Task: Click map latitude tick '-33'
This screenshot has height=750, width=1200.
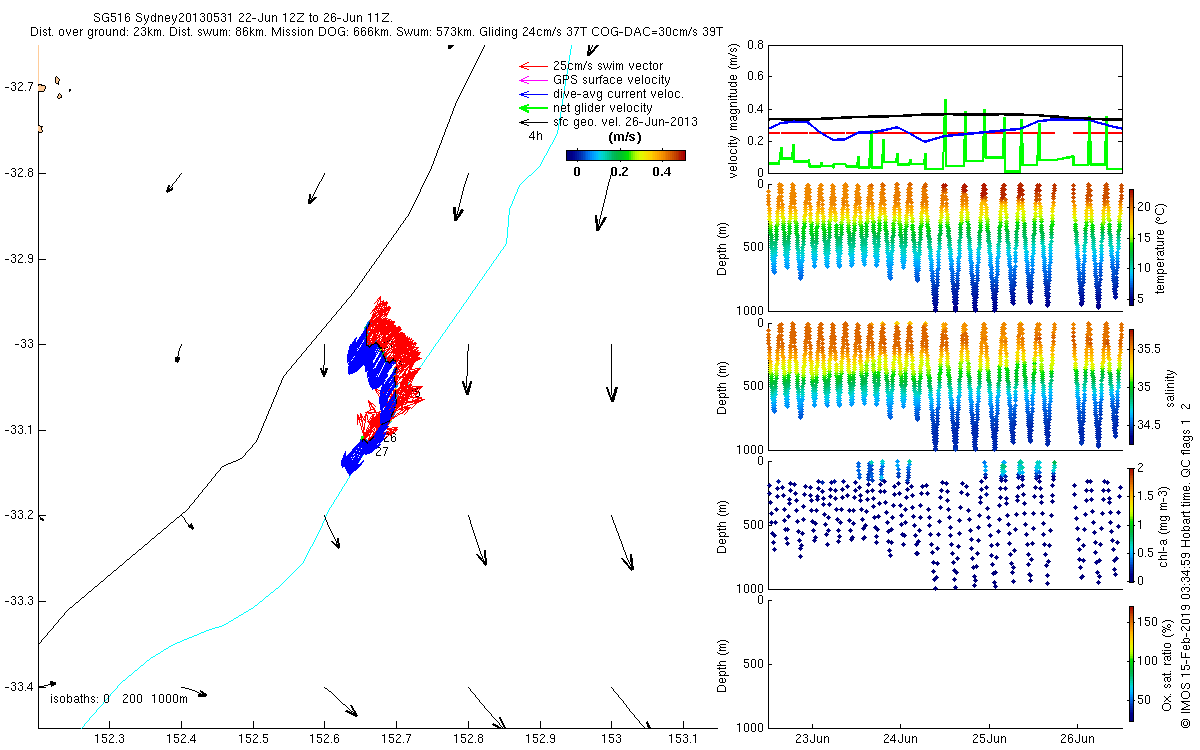Action: (22, 344)
